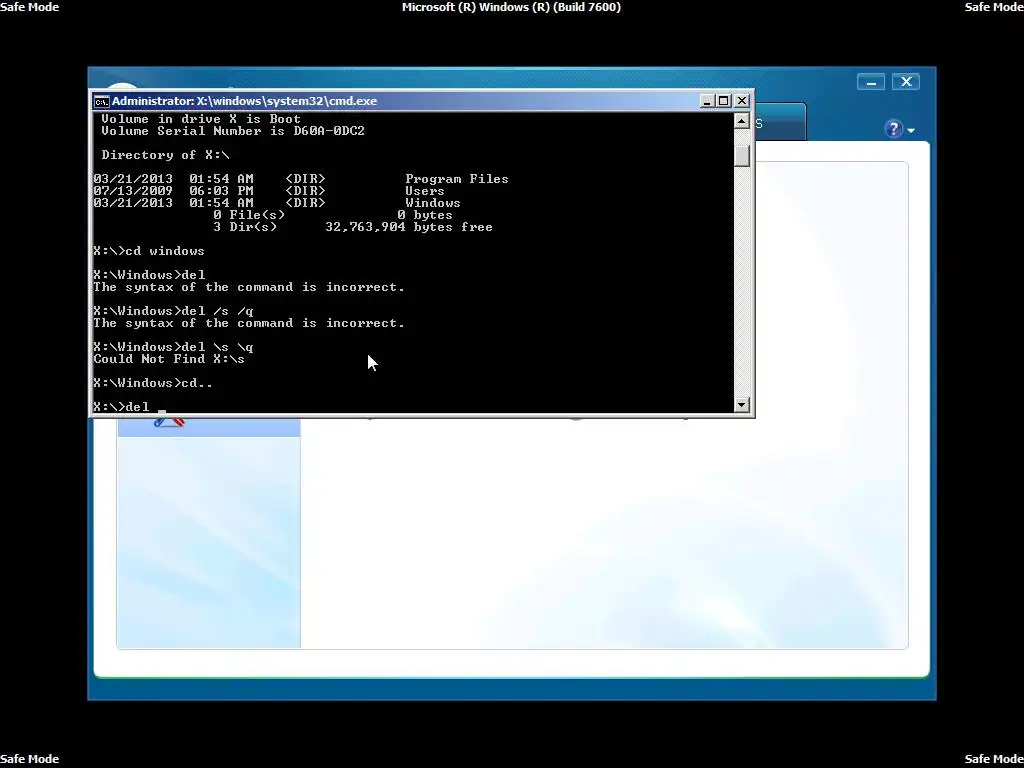
Task: Minimize the Command Prompt window
Action: coord(707,101)
